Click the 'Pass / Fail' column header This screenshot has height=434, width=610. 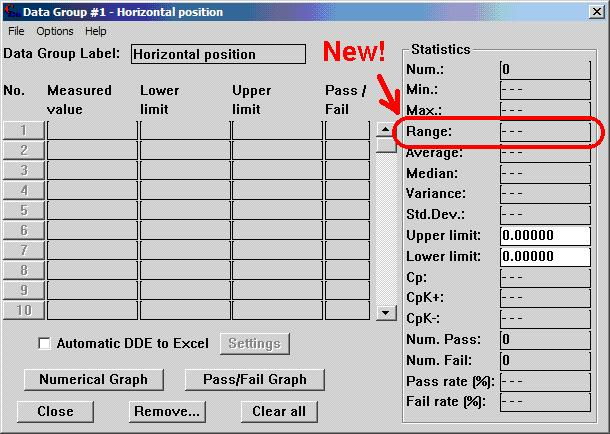pyautogui.click(x=345, y=100)
